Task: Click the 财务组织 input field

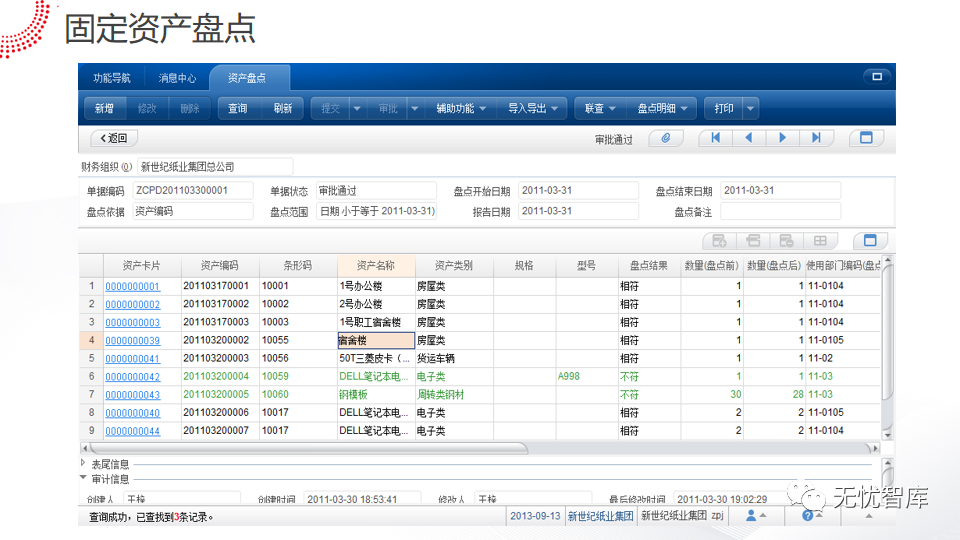Action: tap(214, 167)
